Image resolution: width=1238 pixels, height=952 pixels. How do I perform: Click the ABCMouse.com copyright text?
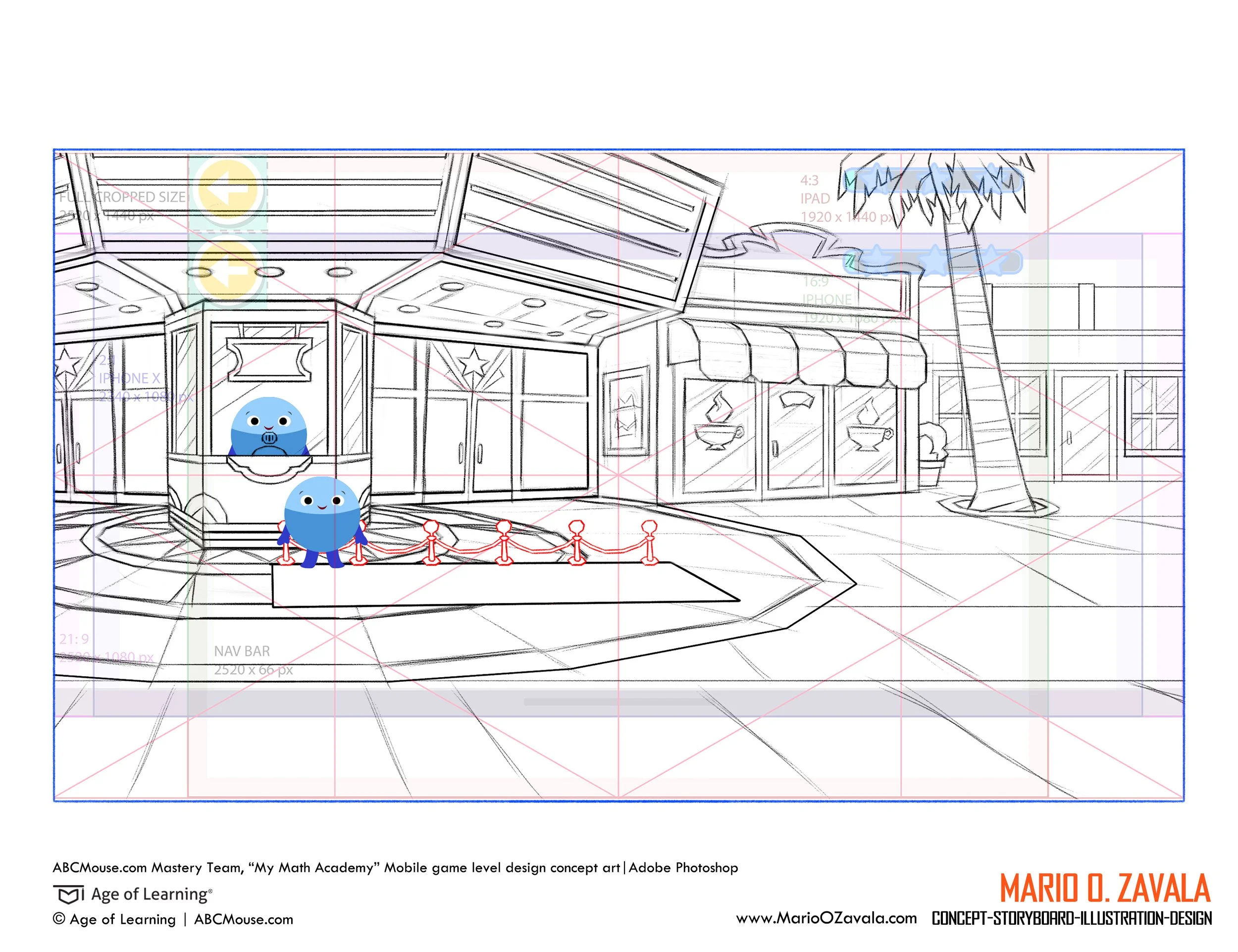(244, 919)
